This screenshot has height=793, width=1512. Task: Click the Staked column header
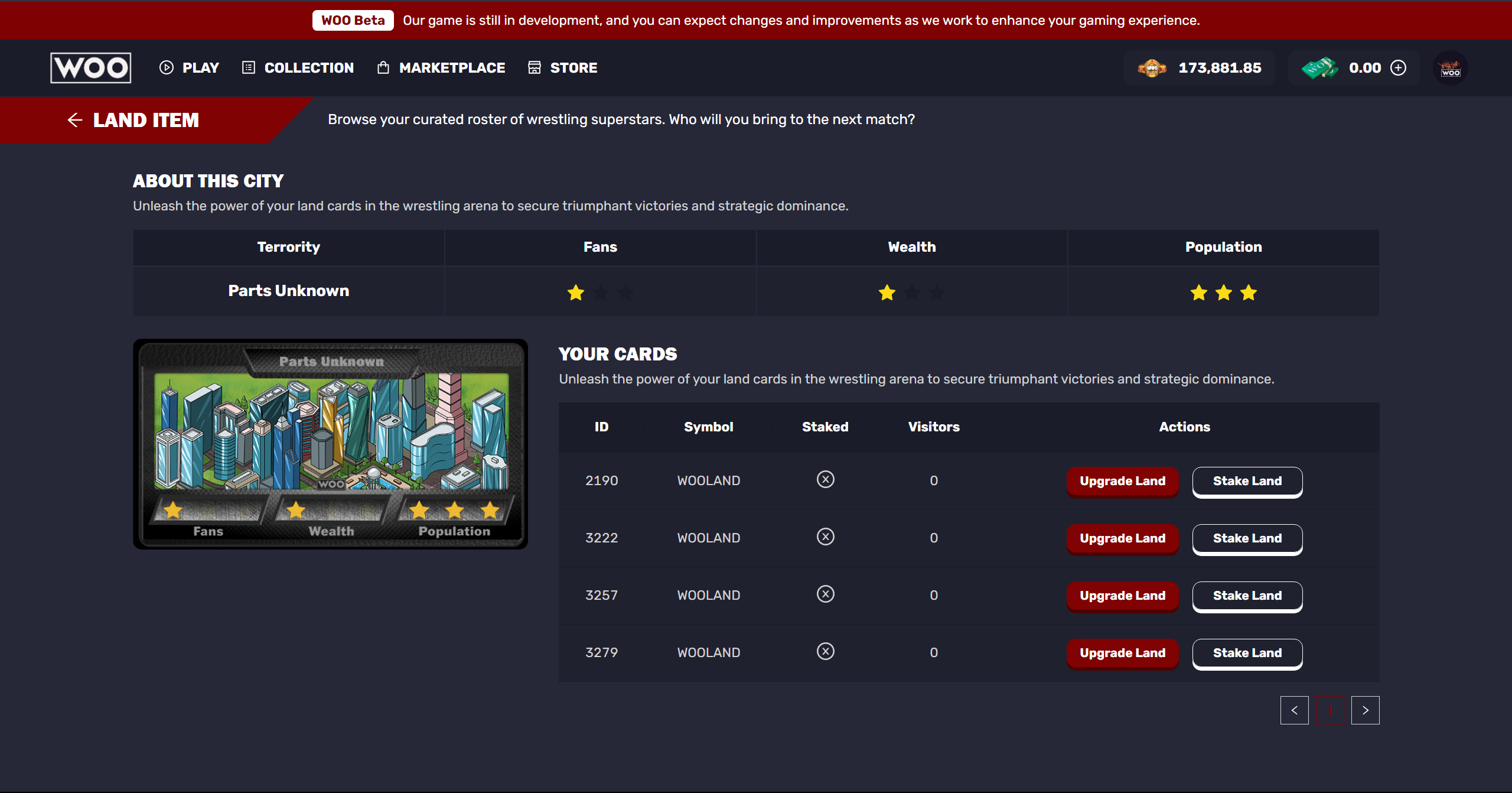[825, 427]
